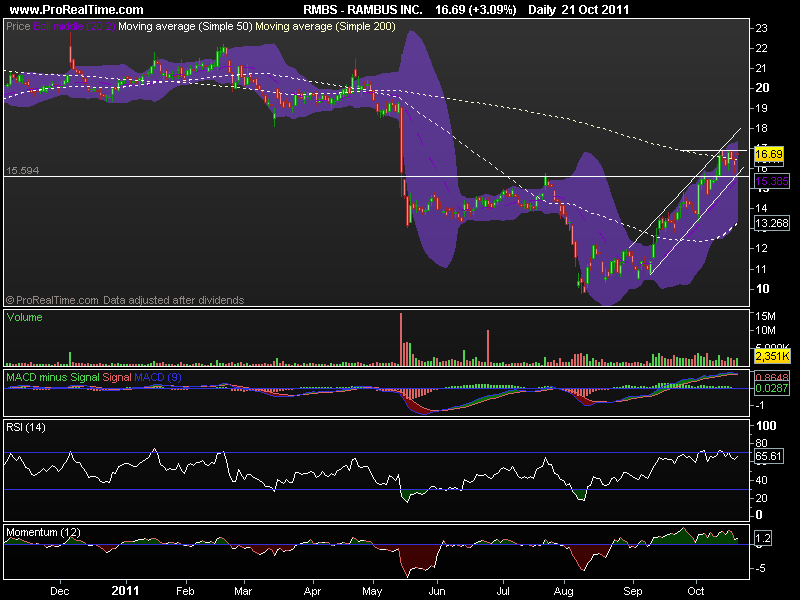Screen dimensions: 800x600
Task: Click the Jul label on time axis
Action: tap(503, 591)
